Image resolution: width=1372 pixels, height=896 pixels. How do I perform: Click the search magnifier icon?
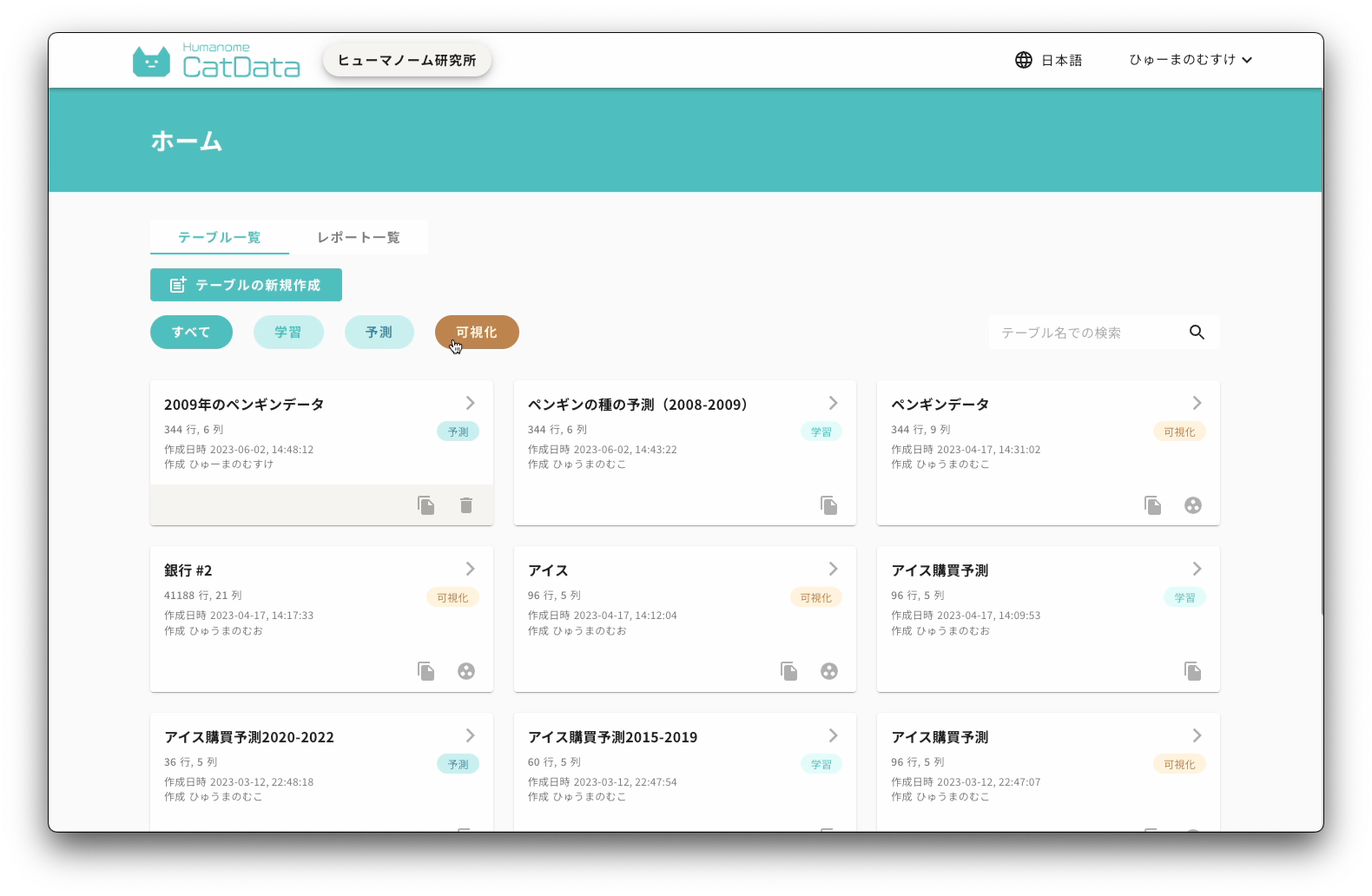[1197, 333]
